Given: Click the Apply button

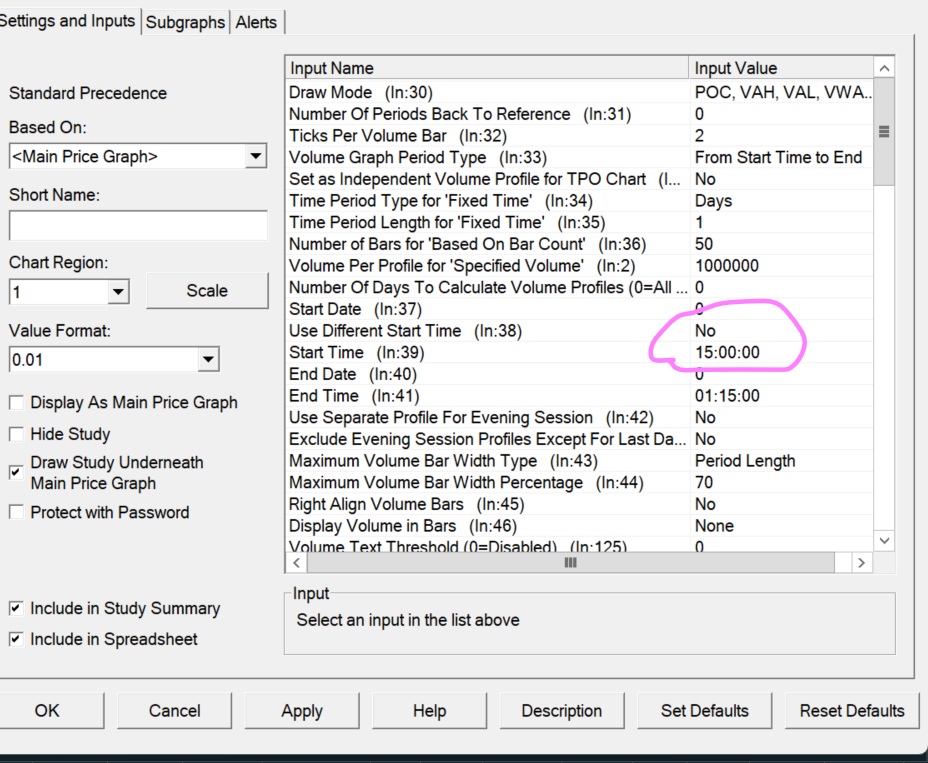Looking at the screenshot, I should (302, 710).
